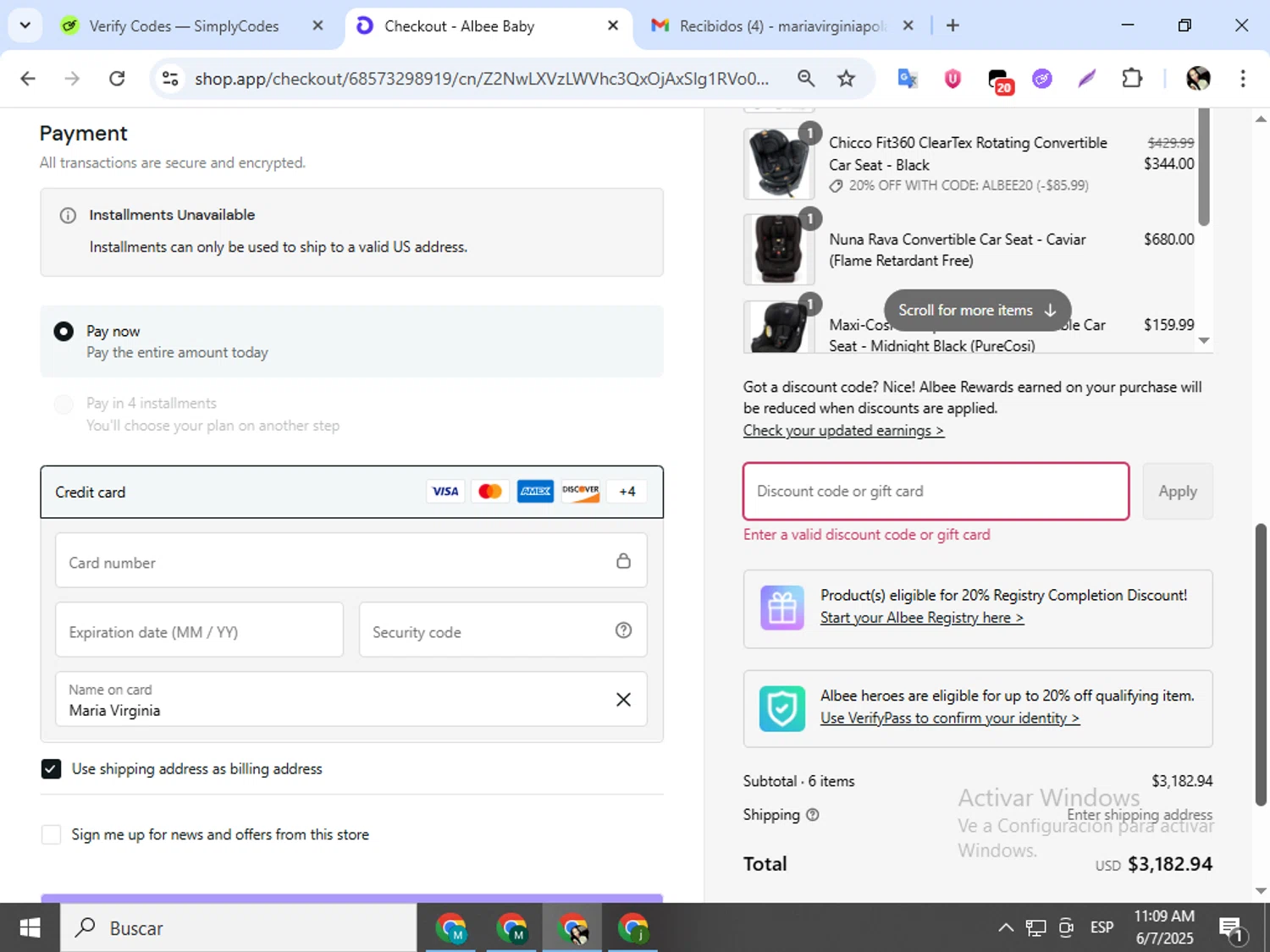Open Google Translate extension

pos(908,79)
